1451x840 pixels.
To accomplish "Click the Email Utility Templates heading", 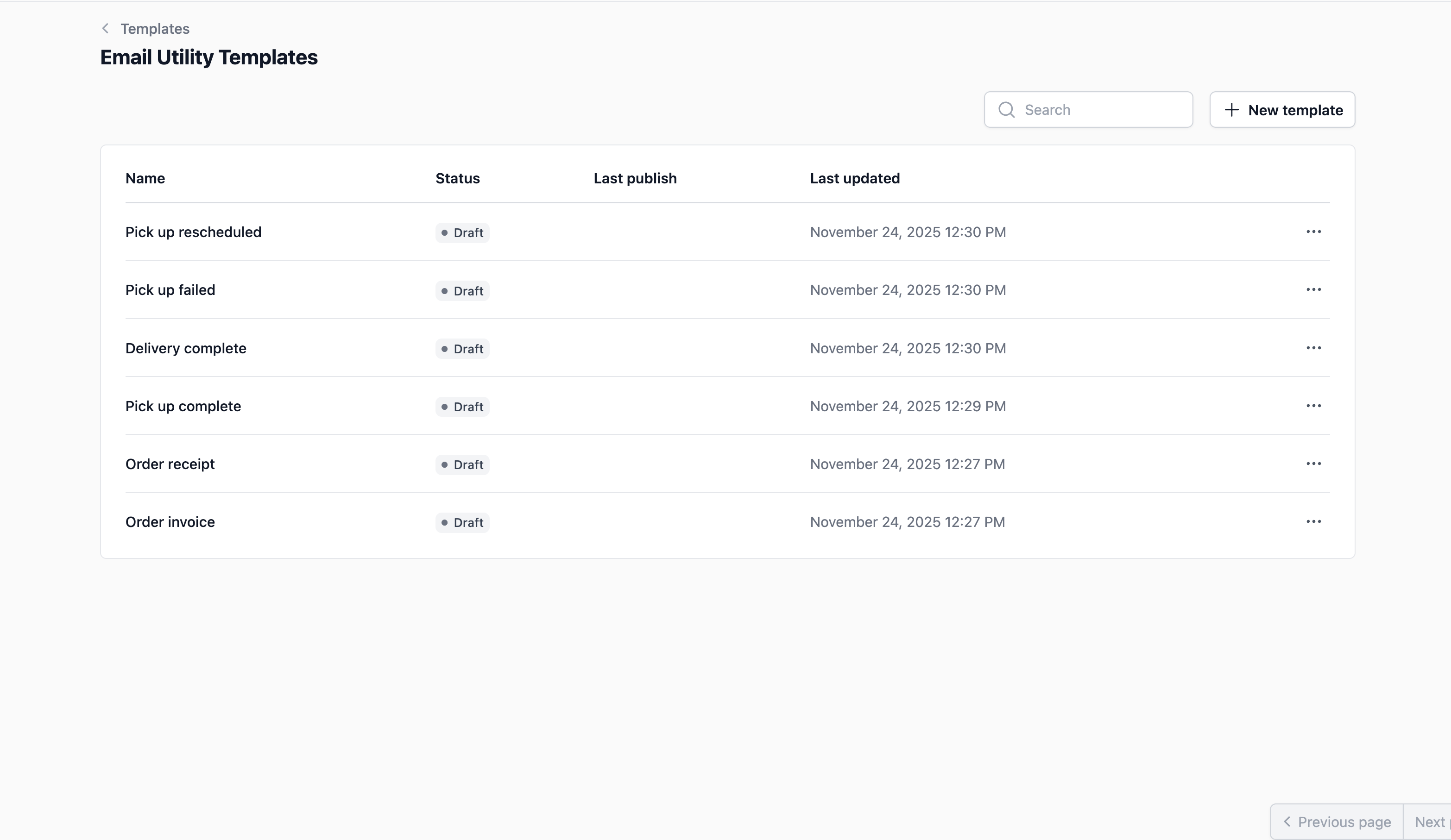I will [x=209, y=57].
